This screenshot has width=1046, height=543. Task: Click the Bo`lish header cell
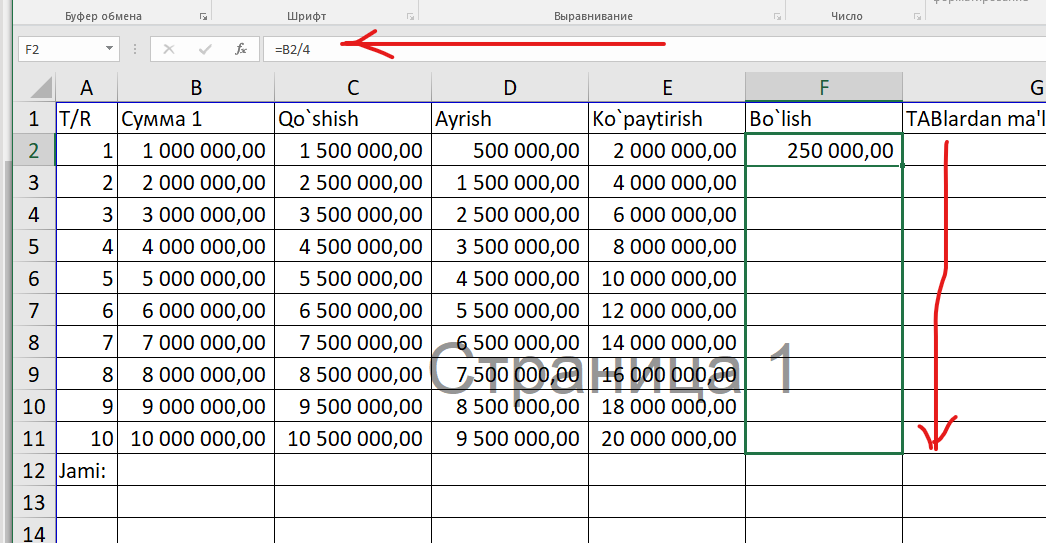click(x=824, y=119)
